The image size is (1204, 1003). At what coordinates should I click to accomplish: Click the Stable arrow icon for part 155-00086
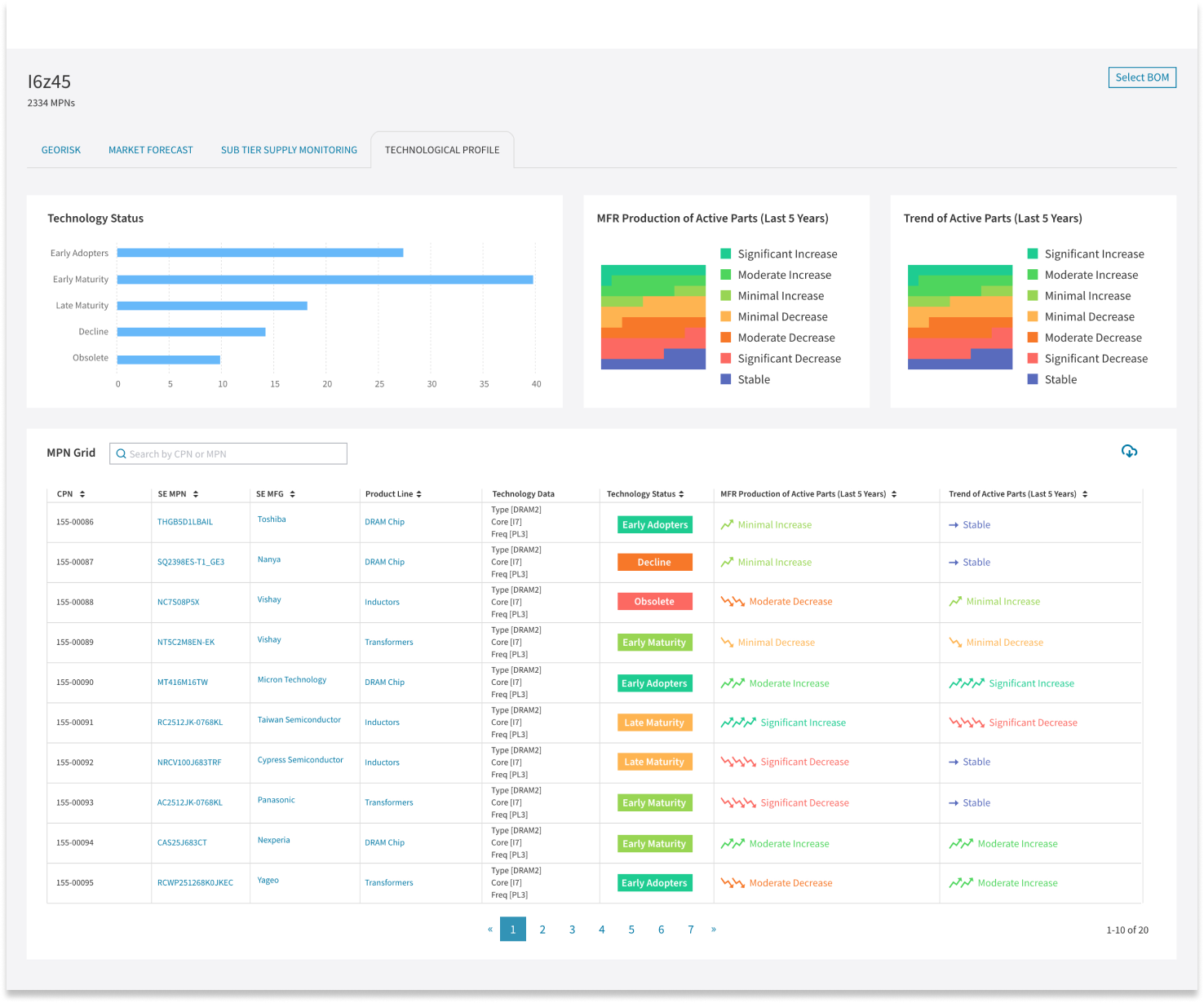pos(954,524)
